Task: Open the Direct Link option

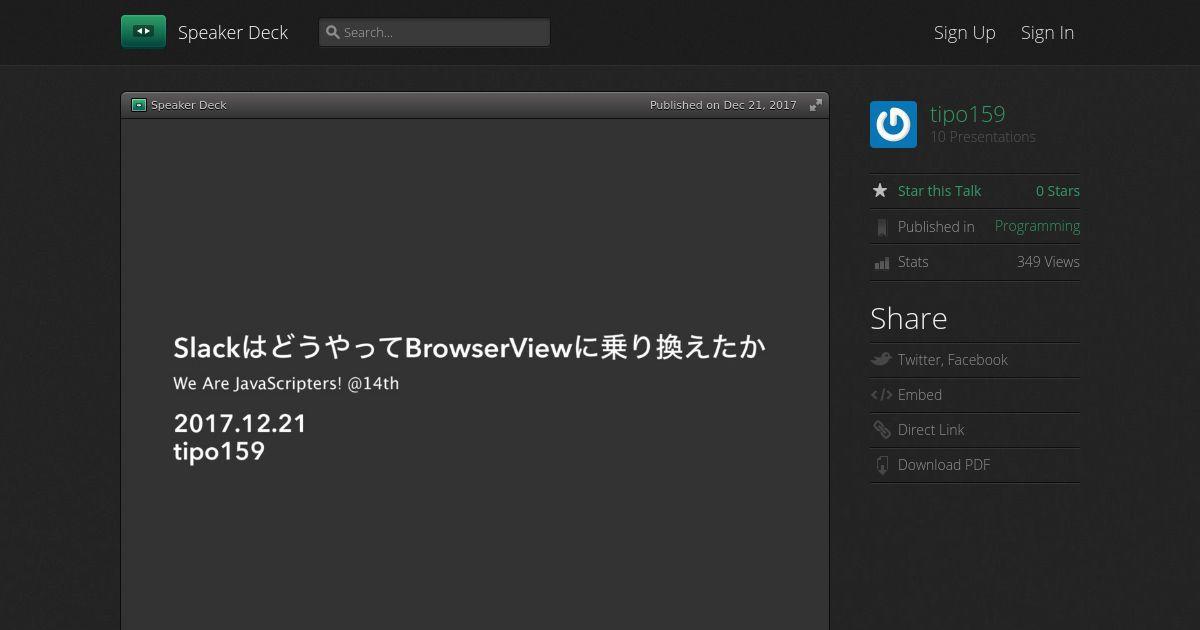Action: [x=931, y=430]
